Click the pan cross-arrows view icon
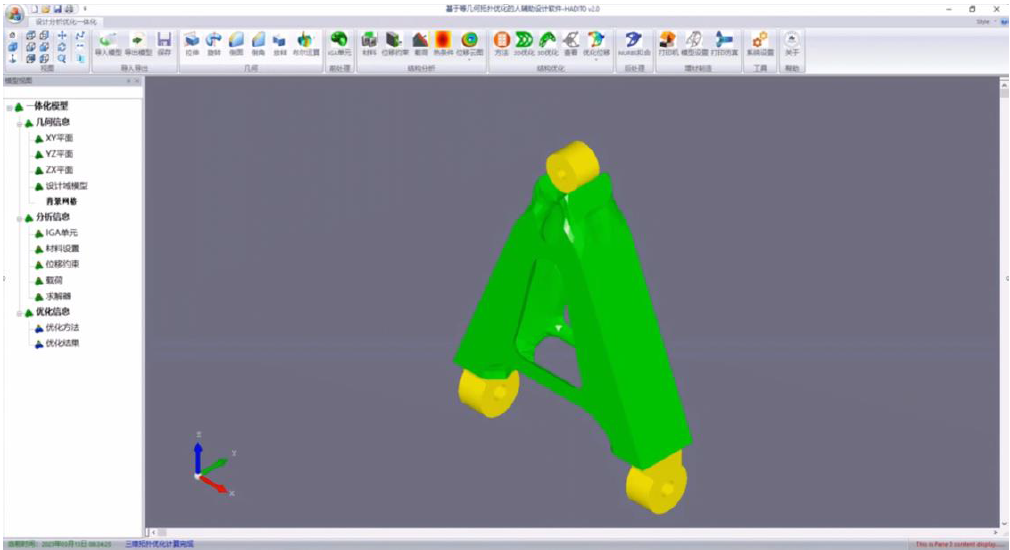The width and height of the screenshot is (1010, 550). pyautogui.click(x=62, y=35)
